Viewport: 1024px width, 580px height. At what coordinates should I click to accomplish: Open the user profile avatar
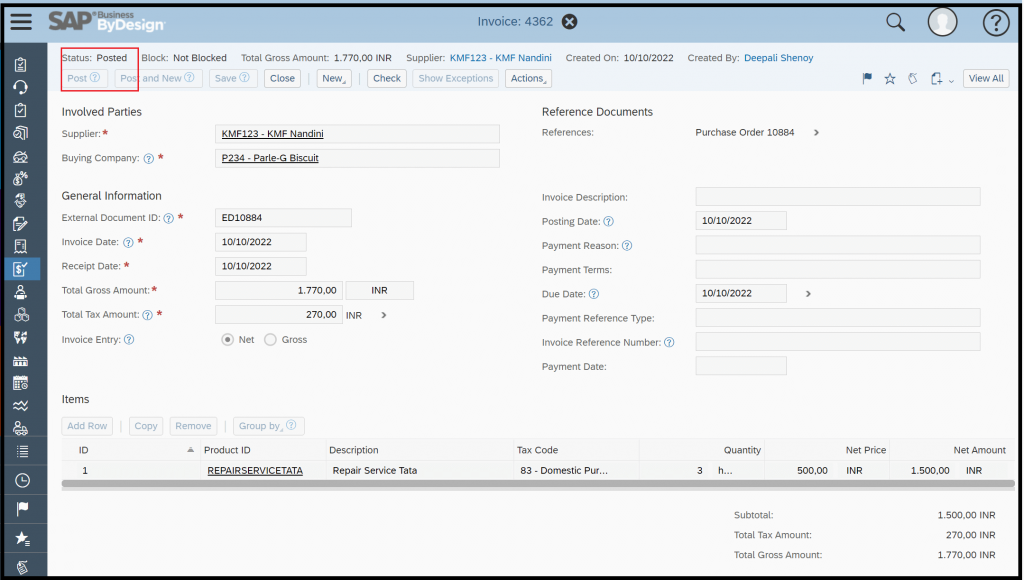[x=942, y=22]
